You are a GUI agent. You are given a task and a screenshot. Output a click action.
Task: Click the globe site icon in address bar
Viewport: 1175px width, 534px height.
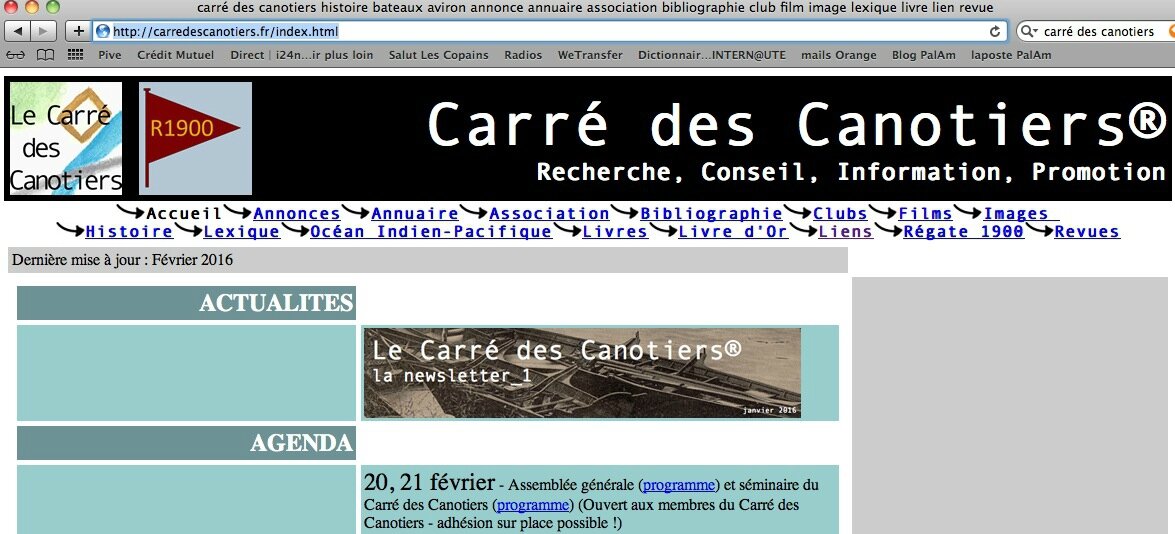coord(103,31)
